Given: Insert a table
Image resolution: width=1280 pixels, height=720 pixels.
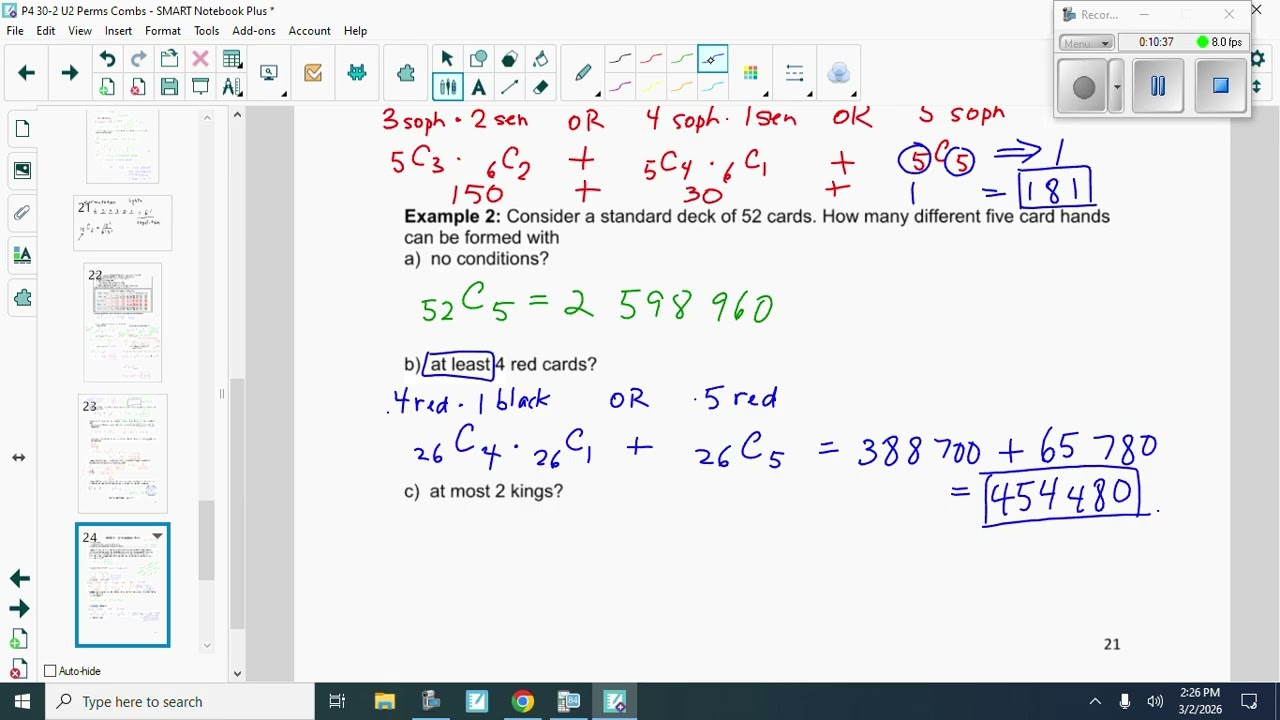Looking at the screenshot, I should point(232,59).
